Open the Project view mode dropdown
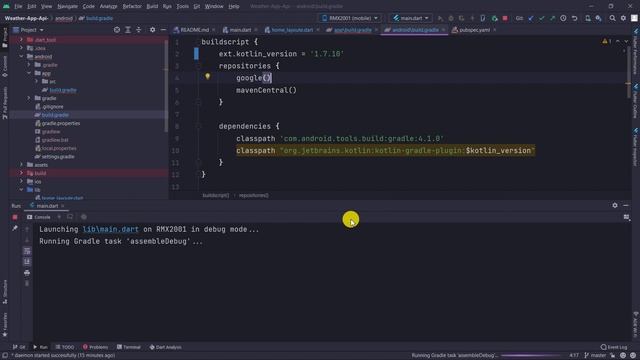 (x=28, y=30)
